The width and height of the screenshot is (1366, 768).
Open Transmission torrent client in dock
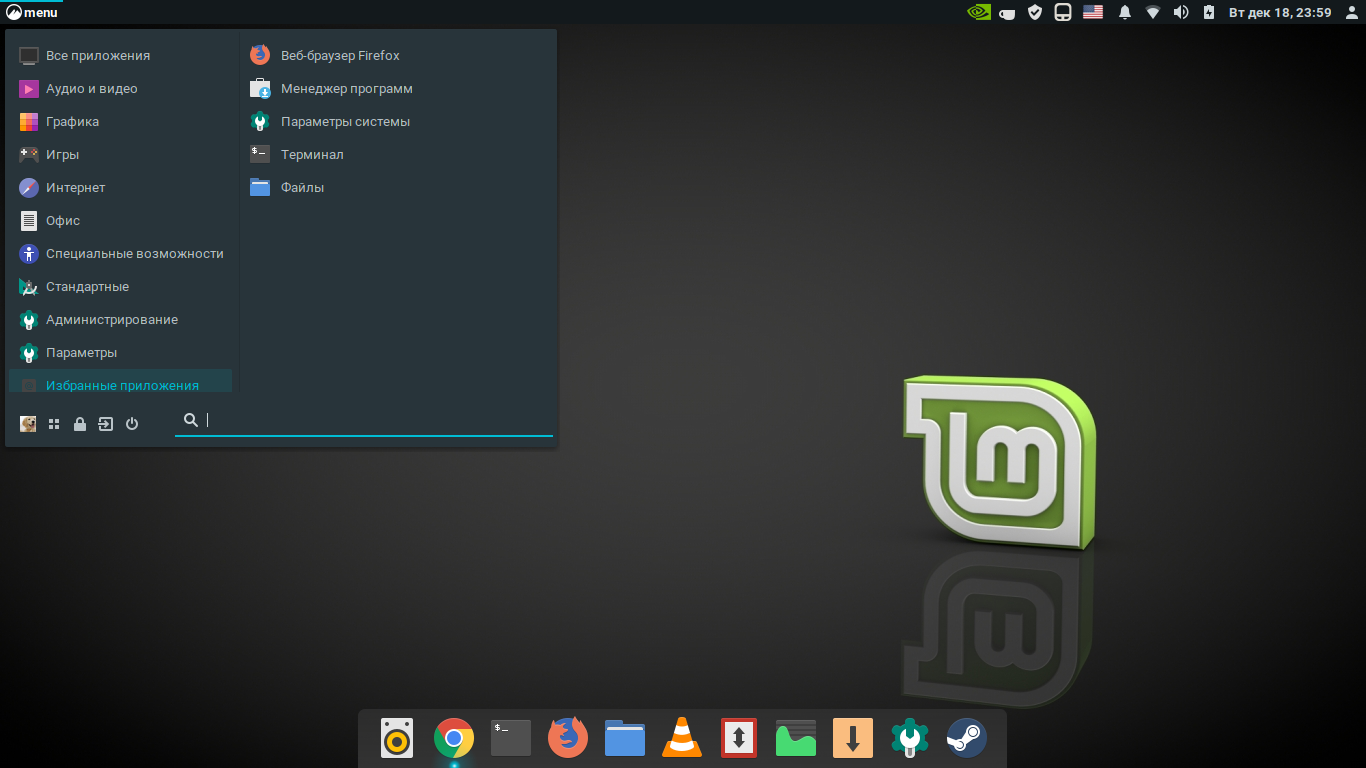pyautogui.click(x=739, y=739)
